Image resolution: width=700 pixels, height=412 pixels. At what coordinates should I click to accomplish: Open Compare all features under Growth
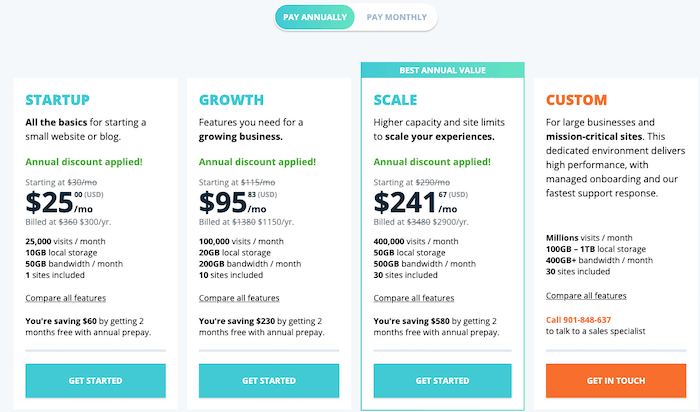click(x=239, y=298)
